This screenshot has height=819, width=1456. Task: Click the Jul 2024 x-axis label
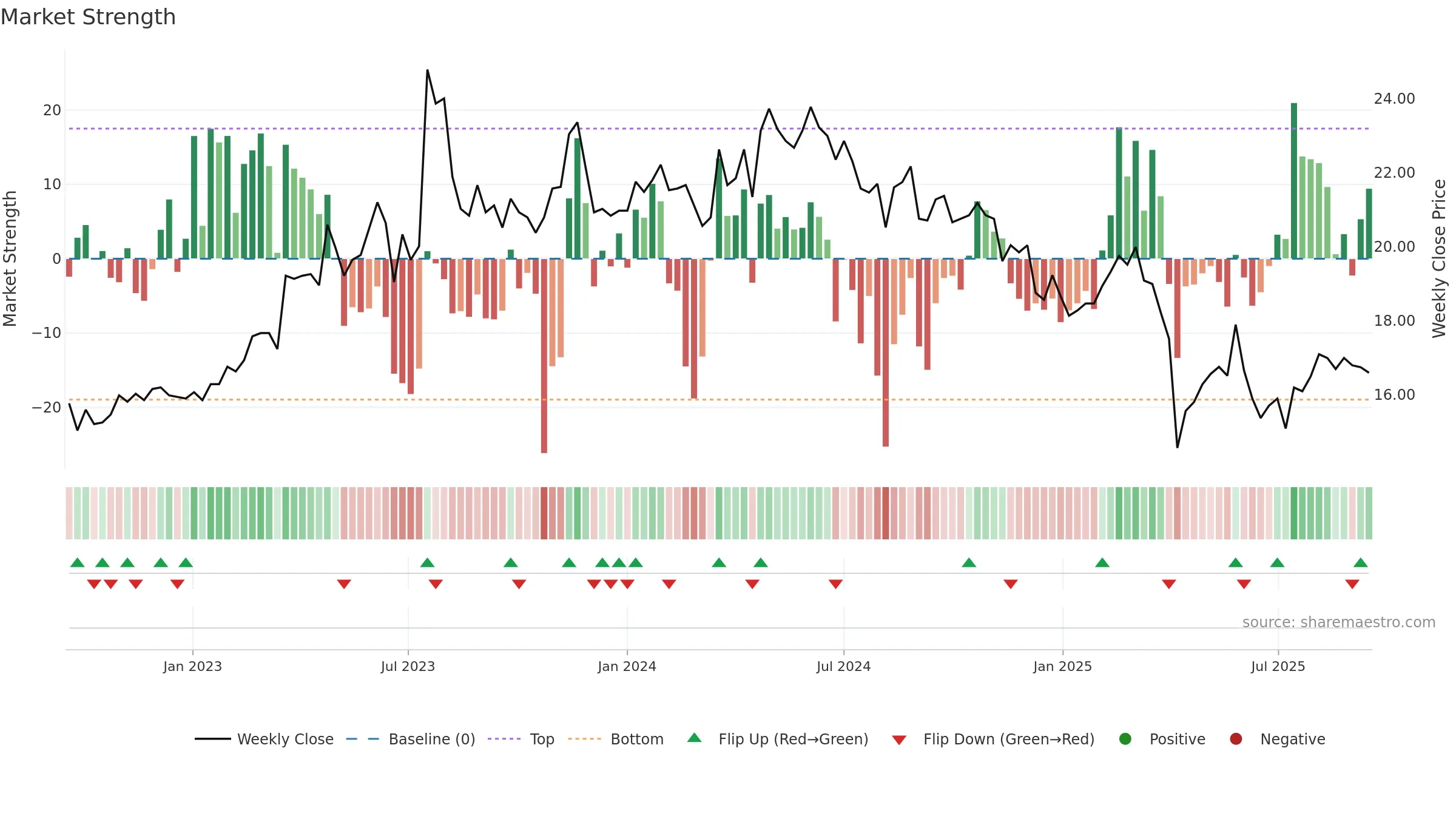843,667
